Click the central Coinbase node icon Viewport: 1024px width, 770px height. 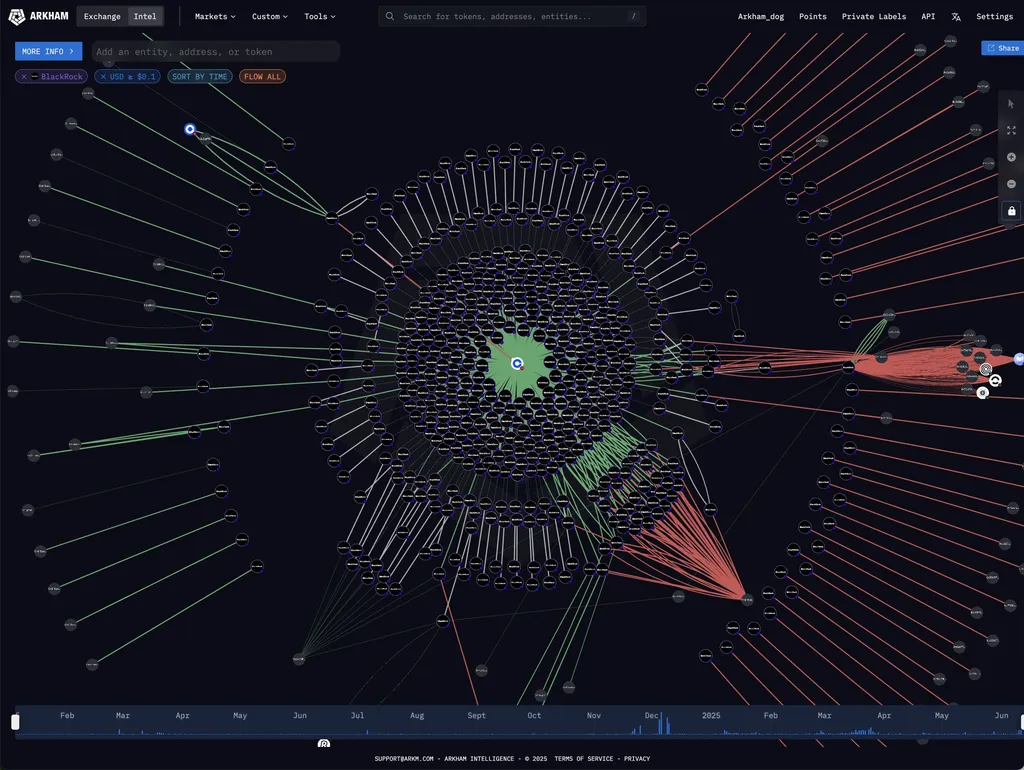click(517, 364)
